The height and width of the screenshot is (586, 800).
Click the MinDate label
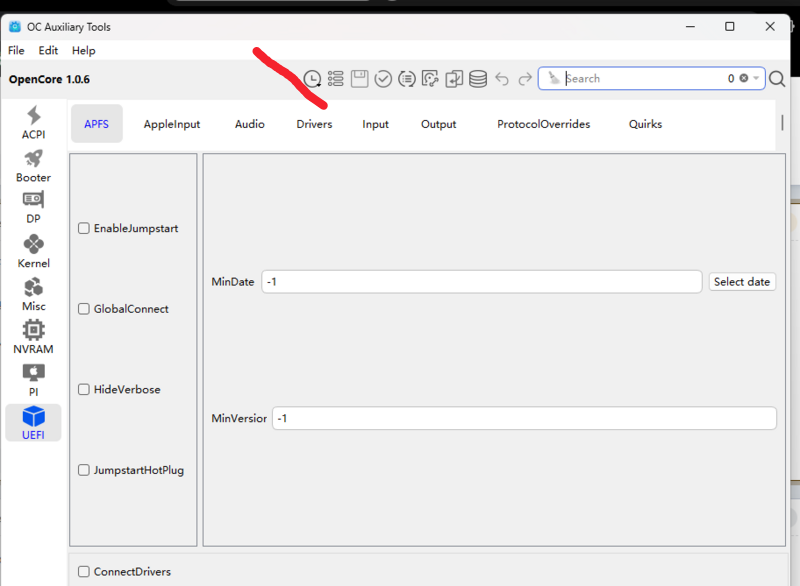click(x=233, y=282)
